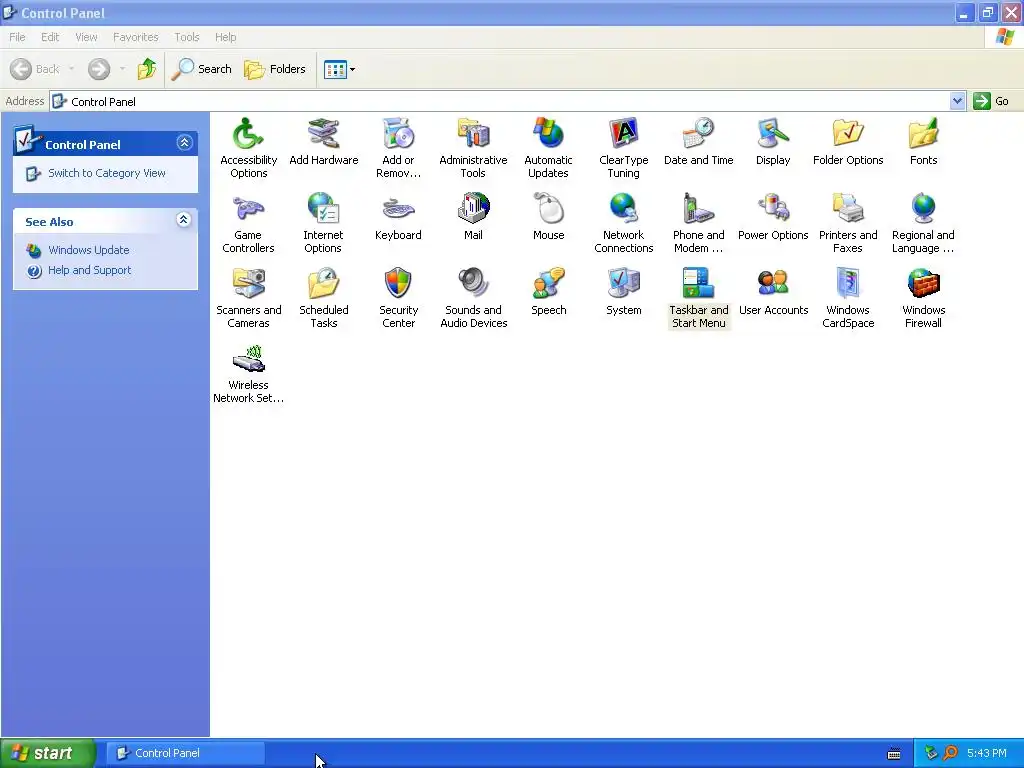
Task: Select Game Controllers icon
Action: point(248,223)
